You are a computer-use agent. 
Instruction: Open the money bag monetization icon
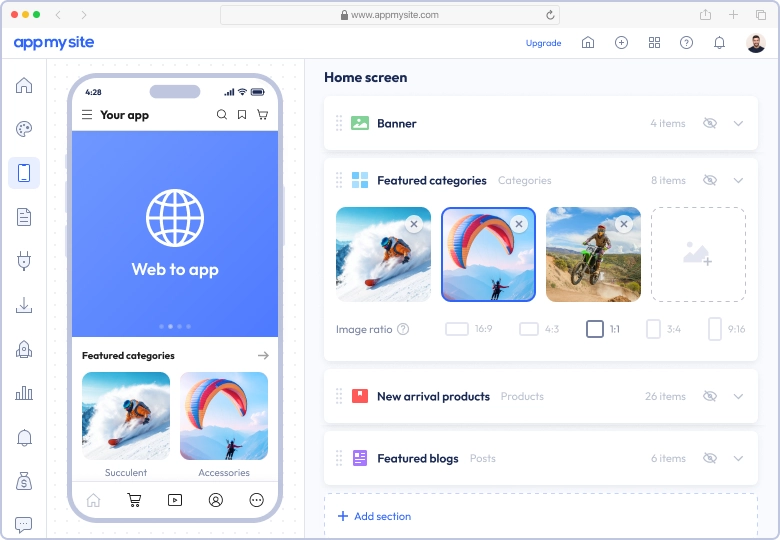pyautogui.click(x=24, y=481)
